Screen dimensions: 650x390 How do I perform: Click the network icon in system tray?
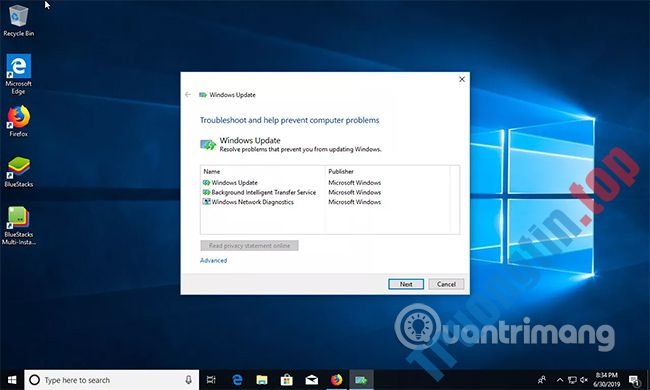click(x=572, y=380)
